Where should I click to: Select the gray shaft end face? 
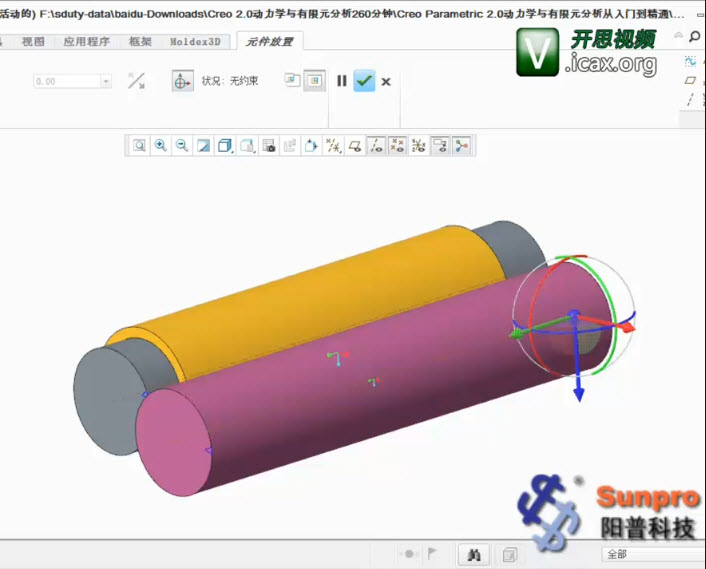[108, 401]
